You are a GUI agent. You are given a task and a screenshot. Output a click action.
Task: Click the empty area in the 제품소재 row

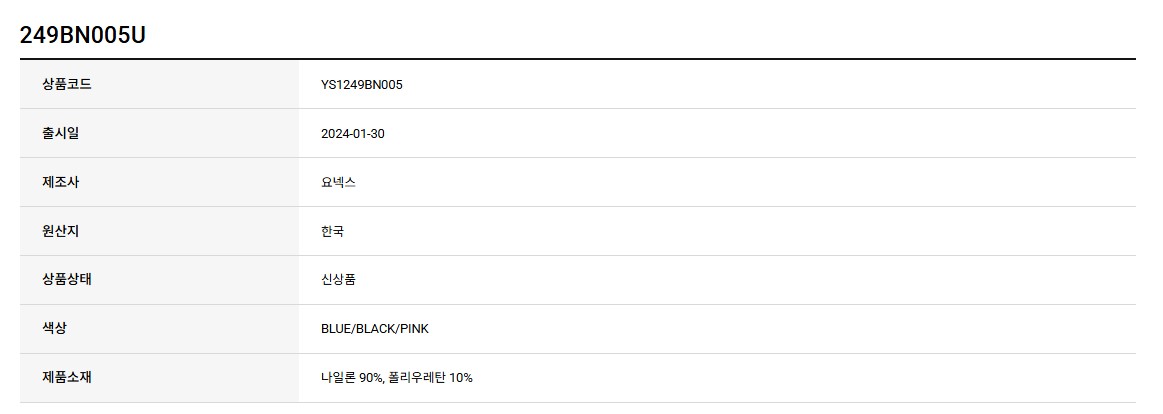(x=804, y=378)
